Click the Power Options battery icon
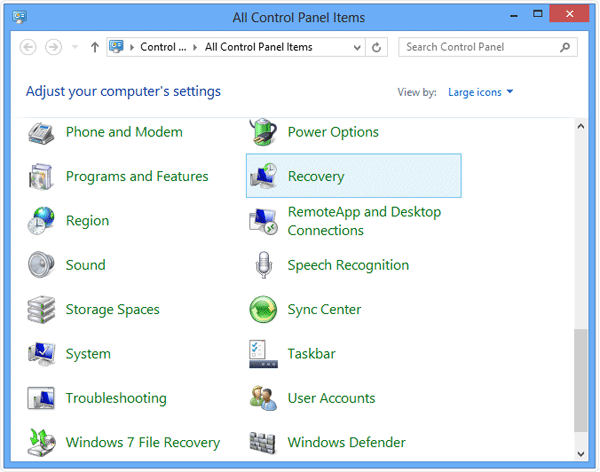The width and height of the screenshot is (600, 472). pyautogui.click(x=263, y=132)
